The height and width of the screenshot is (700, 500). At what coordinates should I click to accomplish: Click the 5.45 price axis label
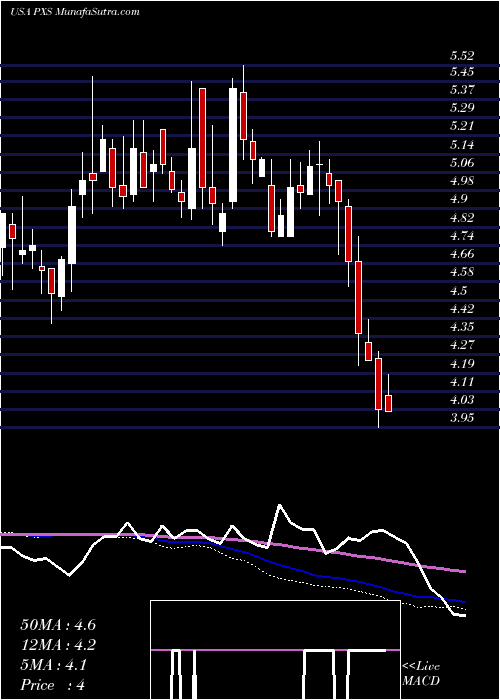462,72
